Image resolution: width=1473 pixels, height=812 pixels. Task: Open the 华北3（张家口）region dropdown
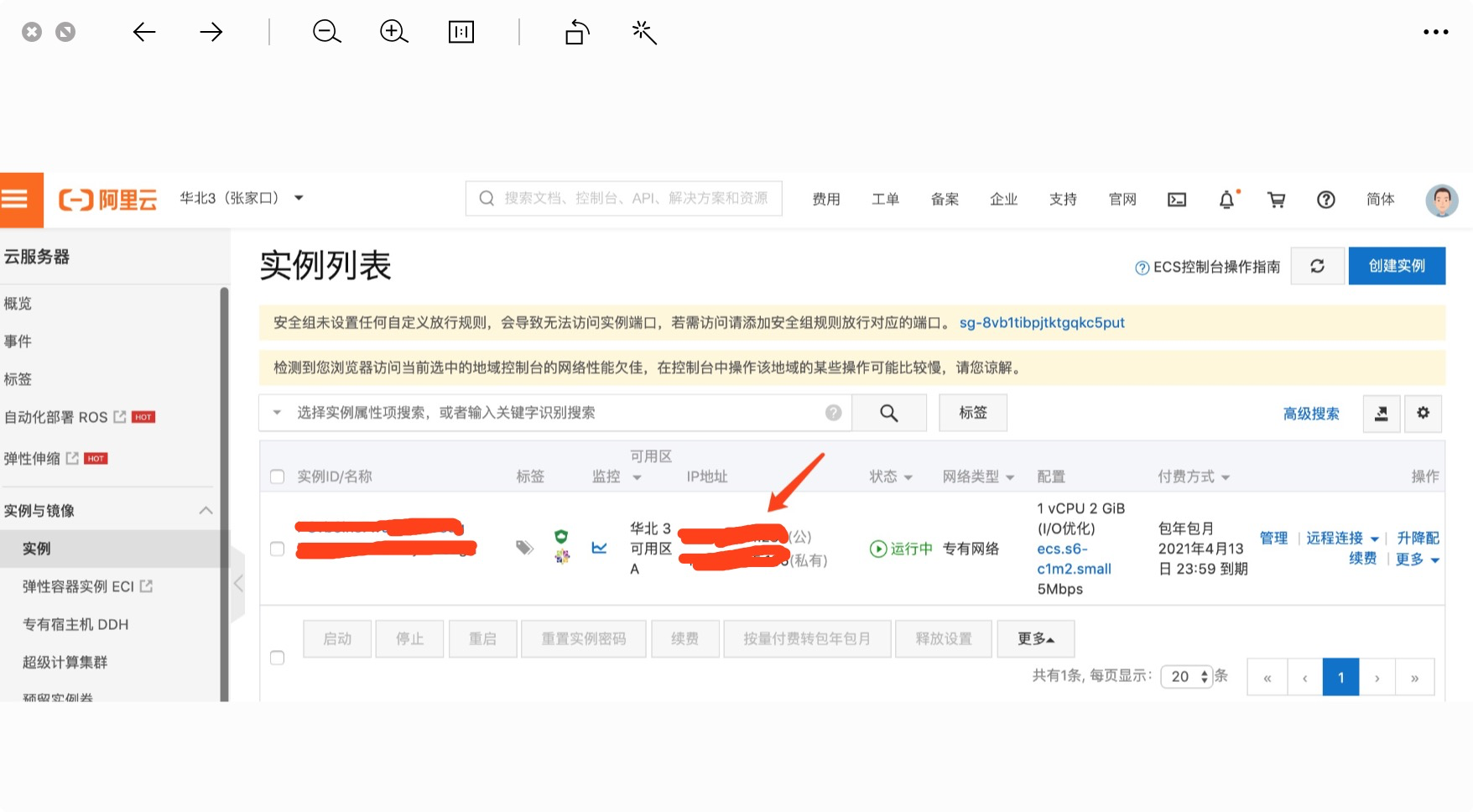pyautogui.click(x=242, y=198)
